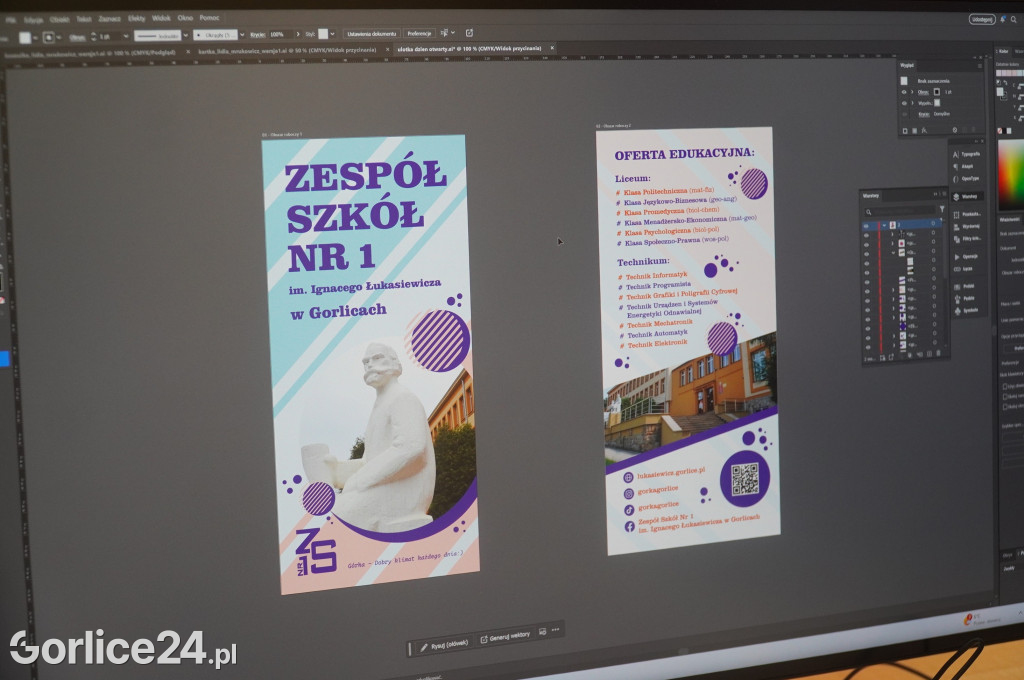Click Obrys stroke swatch in Wygląd panel
The height and width of the screenshot is (680, 1024).
point(936,92)
